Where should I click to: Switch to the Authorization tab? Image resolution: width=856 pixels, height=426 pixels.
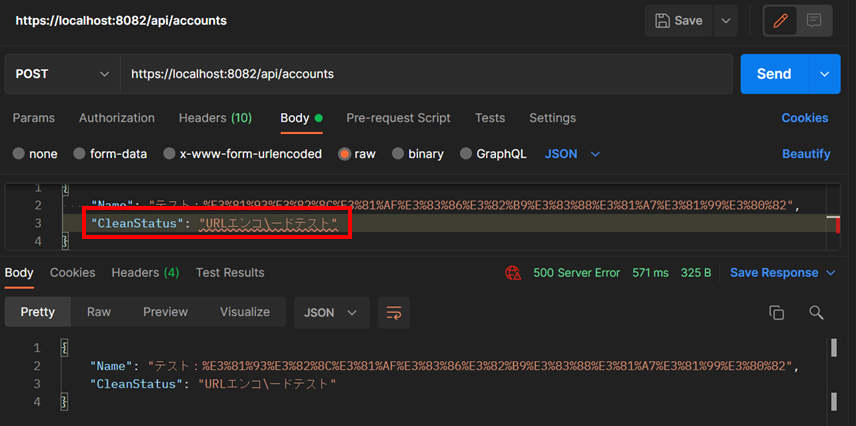117,118
